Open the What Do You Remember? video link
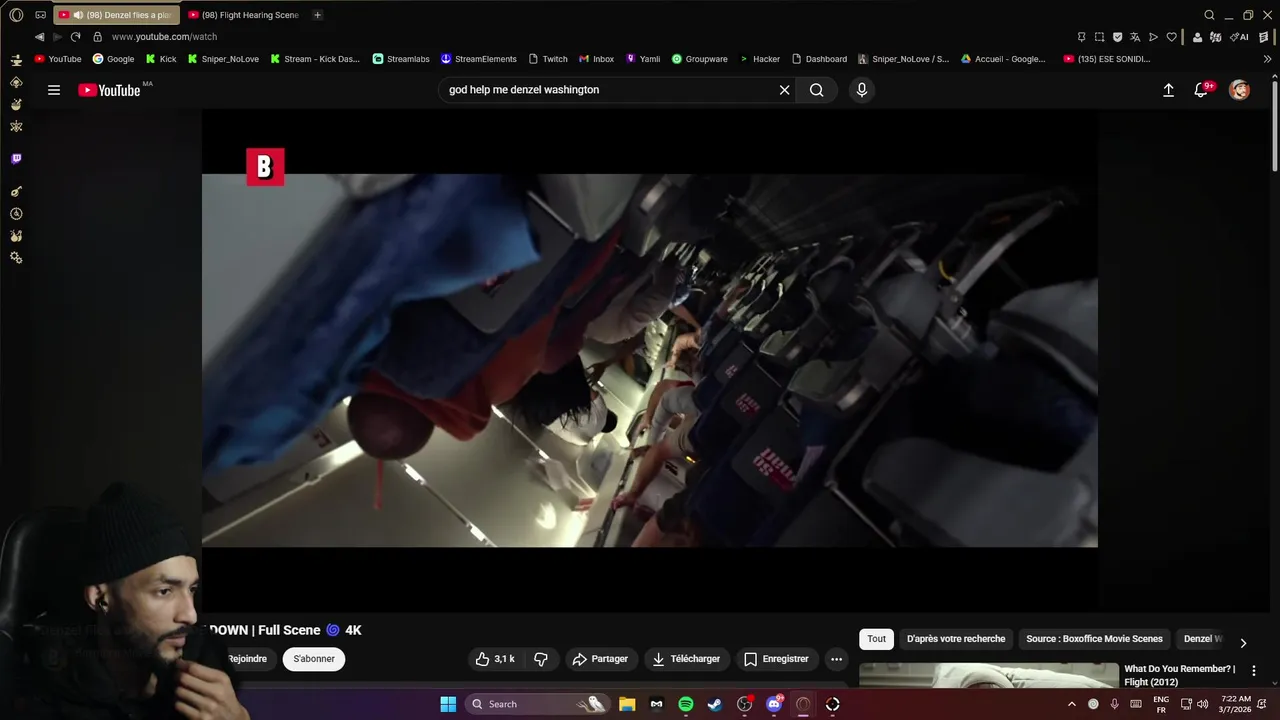The image size is (1280, 720). 1180,675
